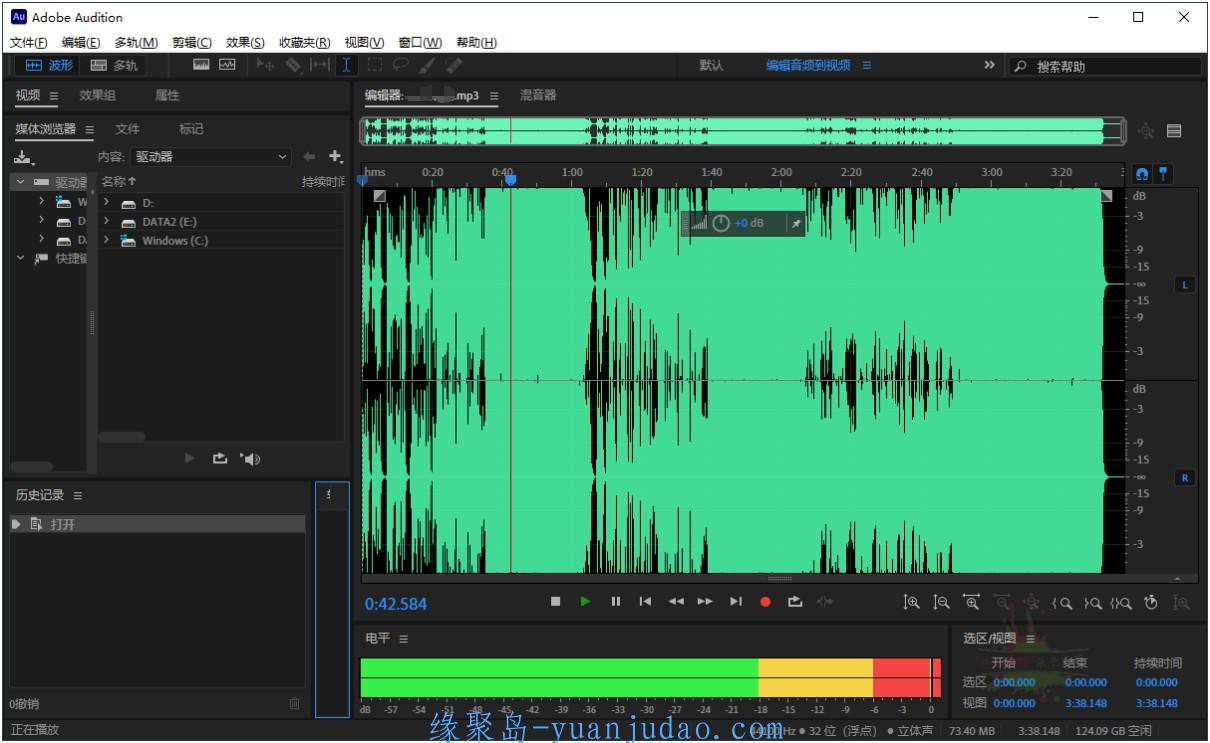The width and height of the screenshot is (1210, 743).
Task: Click zoom in amplitude icon
Action: (x=911, y=602)
